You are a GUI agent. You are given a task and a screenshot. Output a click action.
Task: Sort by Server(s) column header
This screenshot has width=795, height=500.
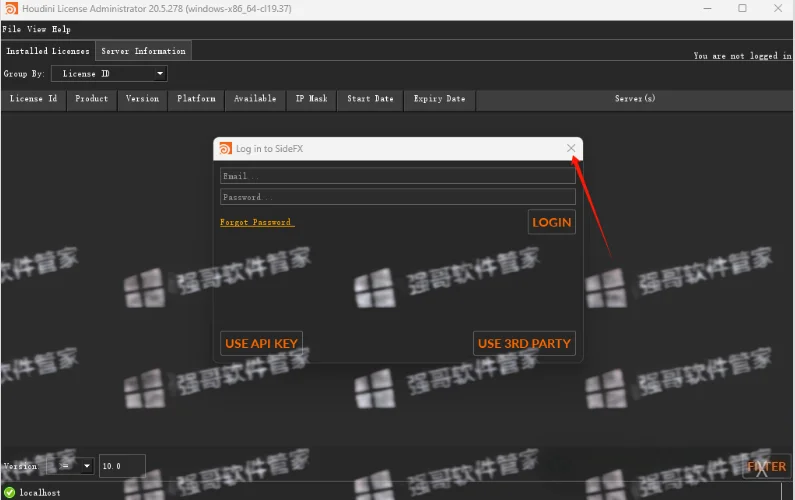tap(635, 99)
